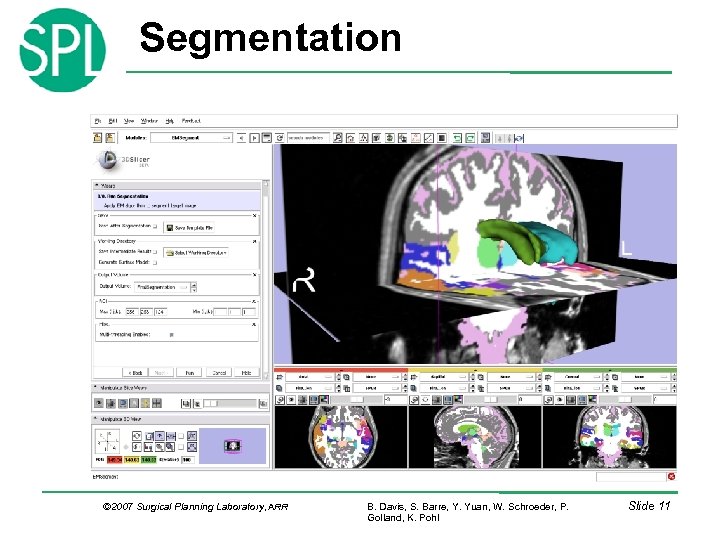This screenshot has width=720, height=540.
Task: Toggle Generate Surface Model checkbox
Action: 155,263
